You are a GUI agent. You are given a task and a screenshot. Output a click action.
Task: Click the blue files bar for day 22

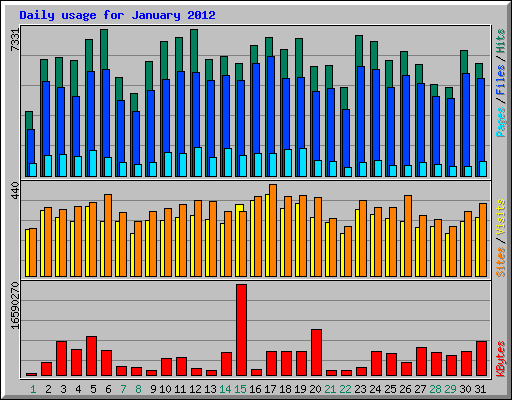(x=346, y=138)
